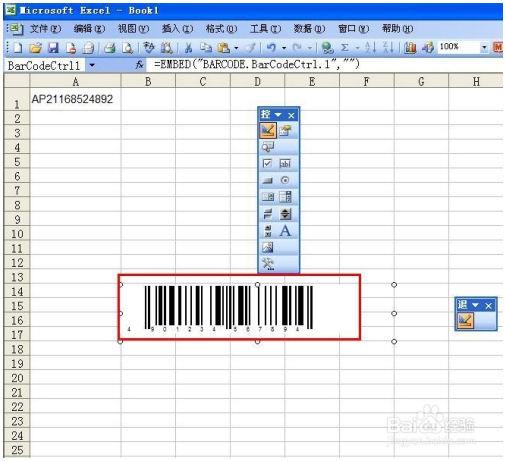Image resolution: width=506 pixels, height=461 pixels.
Task: Open the 数据 (Data) menu
Action: click(x=309, y=29)
